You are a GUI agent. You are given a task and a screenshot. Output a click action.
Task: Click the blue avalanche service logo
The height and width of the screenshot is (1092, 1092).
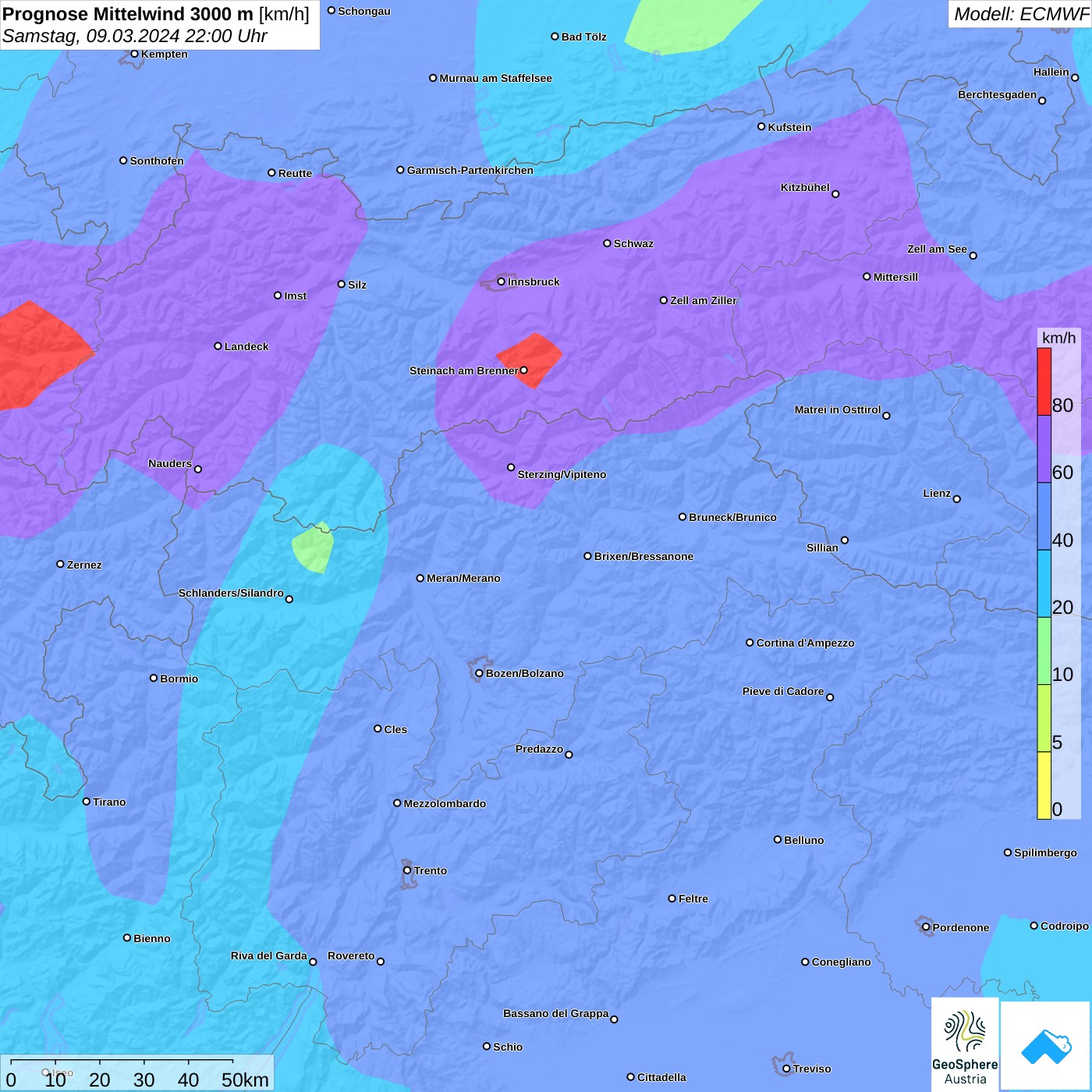(1046, 1046)
